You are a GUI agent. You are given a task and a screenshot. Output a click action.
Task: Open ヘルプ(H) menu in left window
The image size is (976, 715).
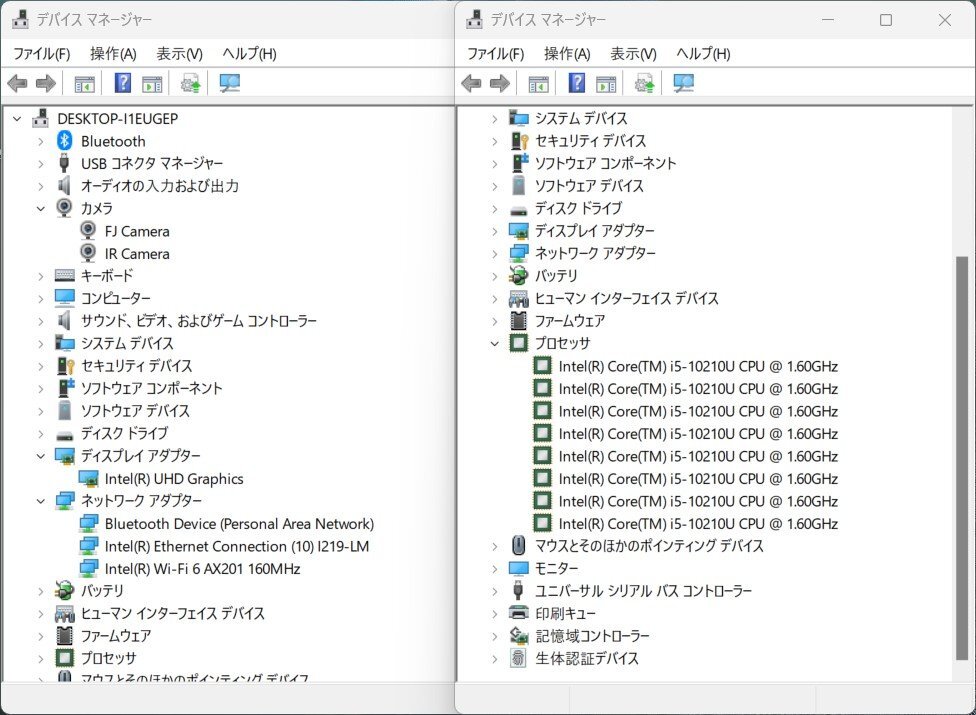tap(249, 54)
